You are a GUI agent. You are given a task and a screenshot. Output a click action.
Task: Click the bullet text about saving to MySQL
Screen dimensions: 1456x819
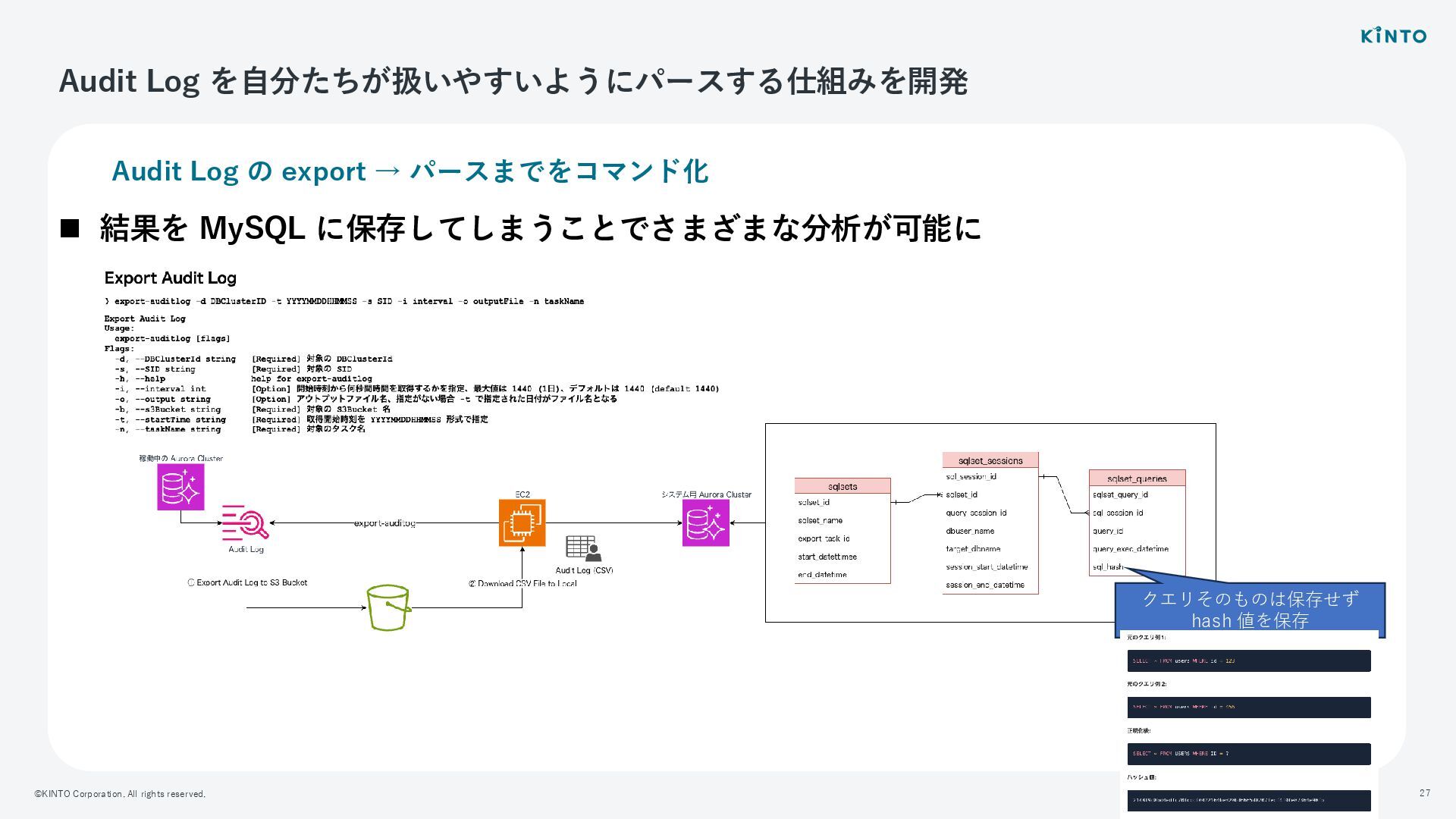coord(541,227)
